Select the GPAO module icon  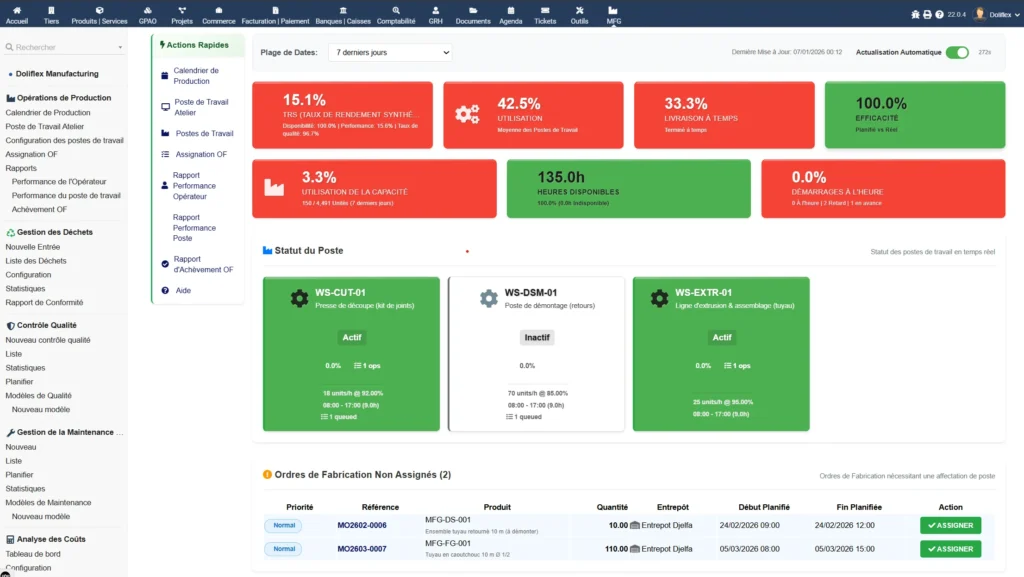click(x=146, y=11)
